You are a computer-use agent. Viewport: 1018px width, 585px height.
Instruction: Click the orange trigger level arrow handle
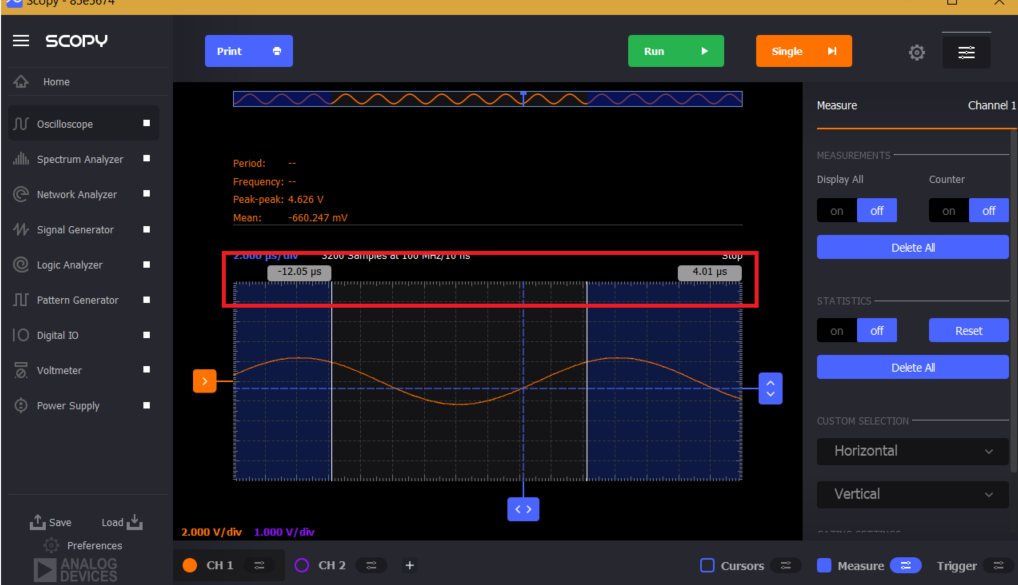point(205,381)
